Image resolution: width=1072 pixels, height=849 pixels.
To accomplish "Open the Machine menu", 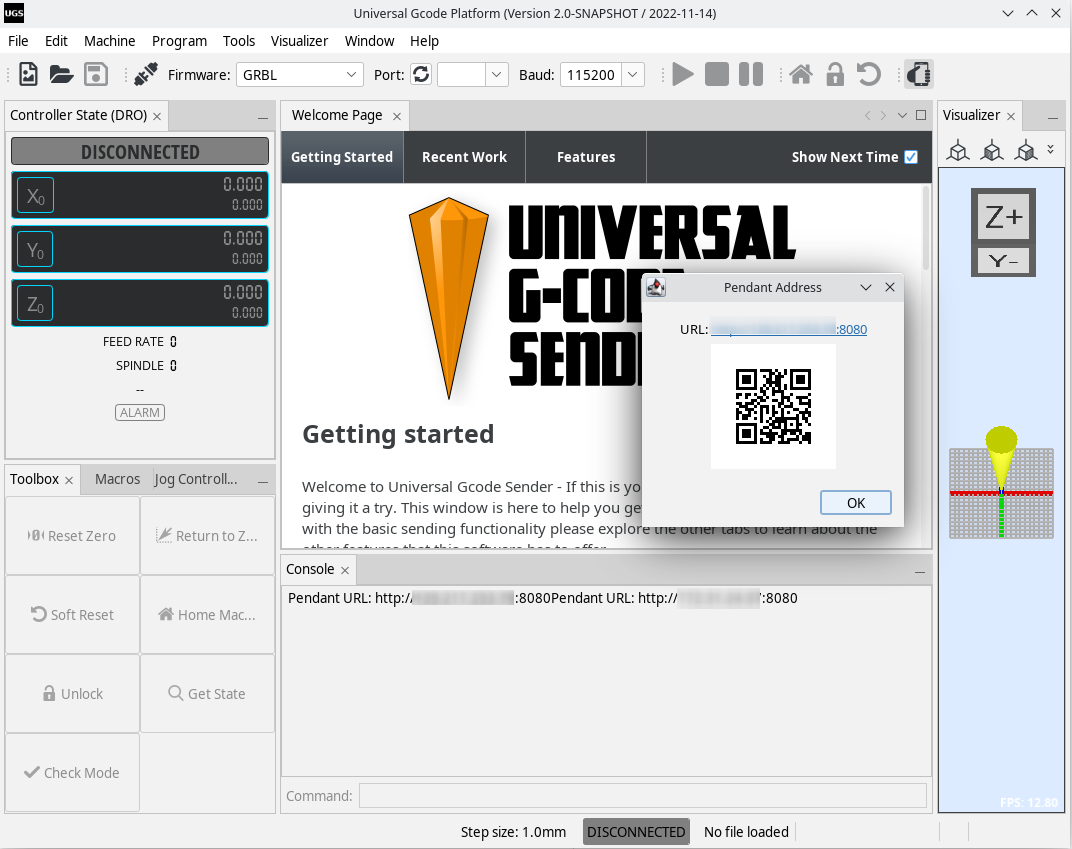I will point(109,41).
